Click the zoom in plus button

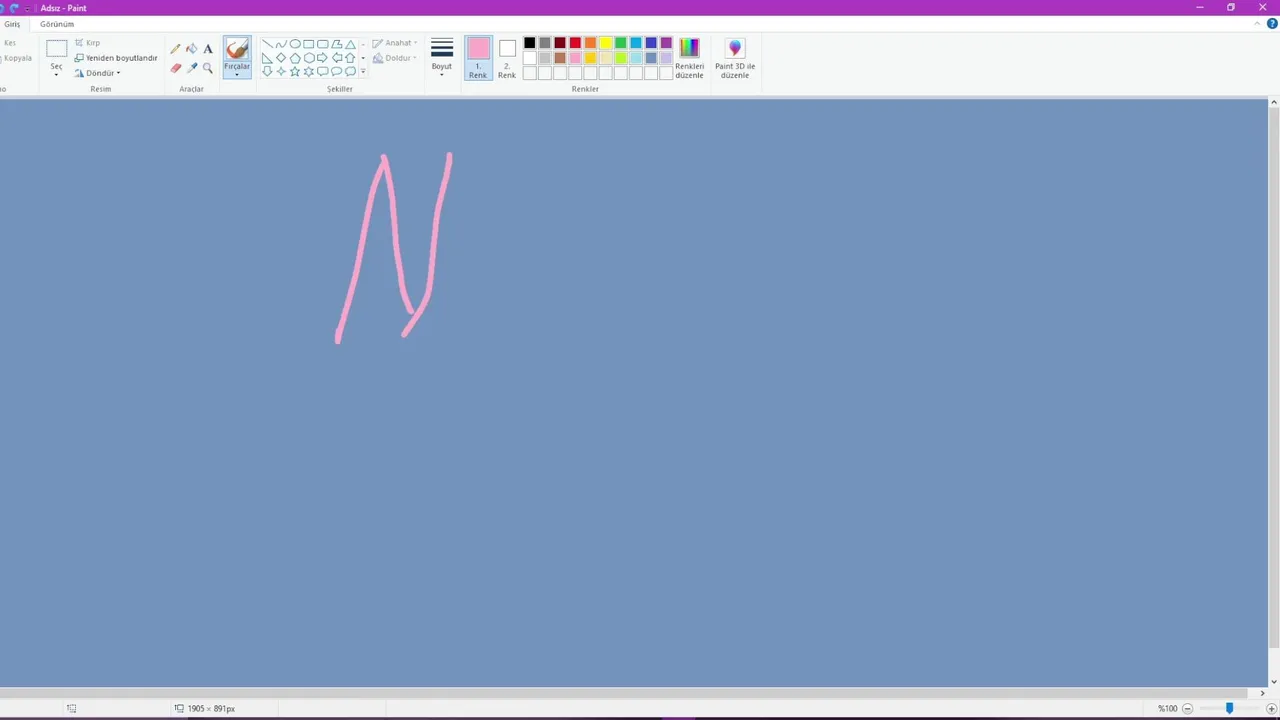[x=1271, y=708]
